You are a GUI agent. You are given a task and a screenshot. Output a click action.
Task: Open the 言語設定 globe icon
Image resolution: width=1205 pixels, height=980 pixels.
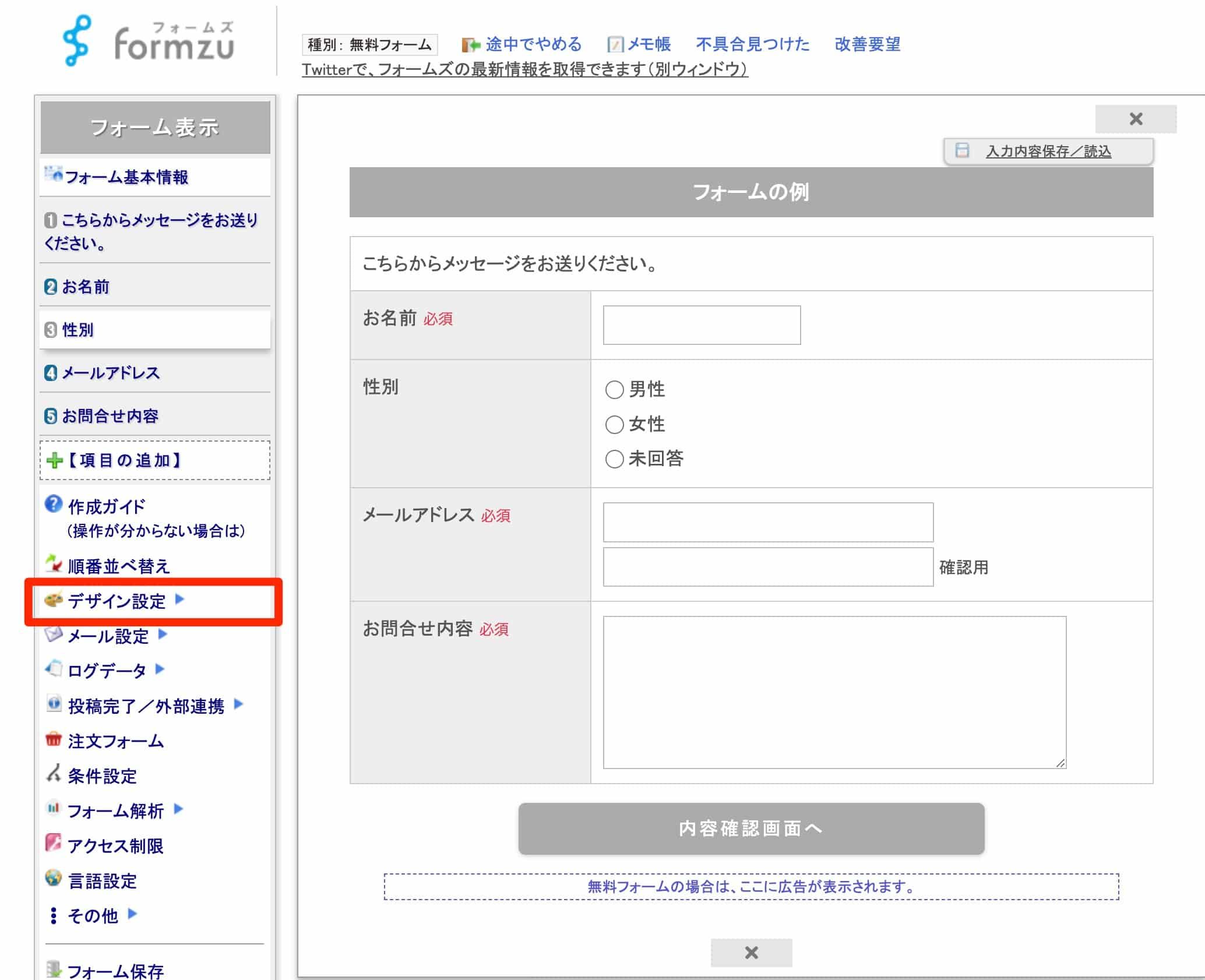tap(54, 881)
